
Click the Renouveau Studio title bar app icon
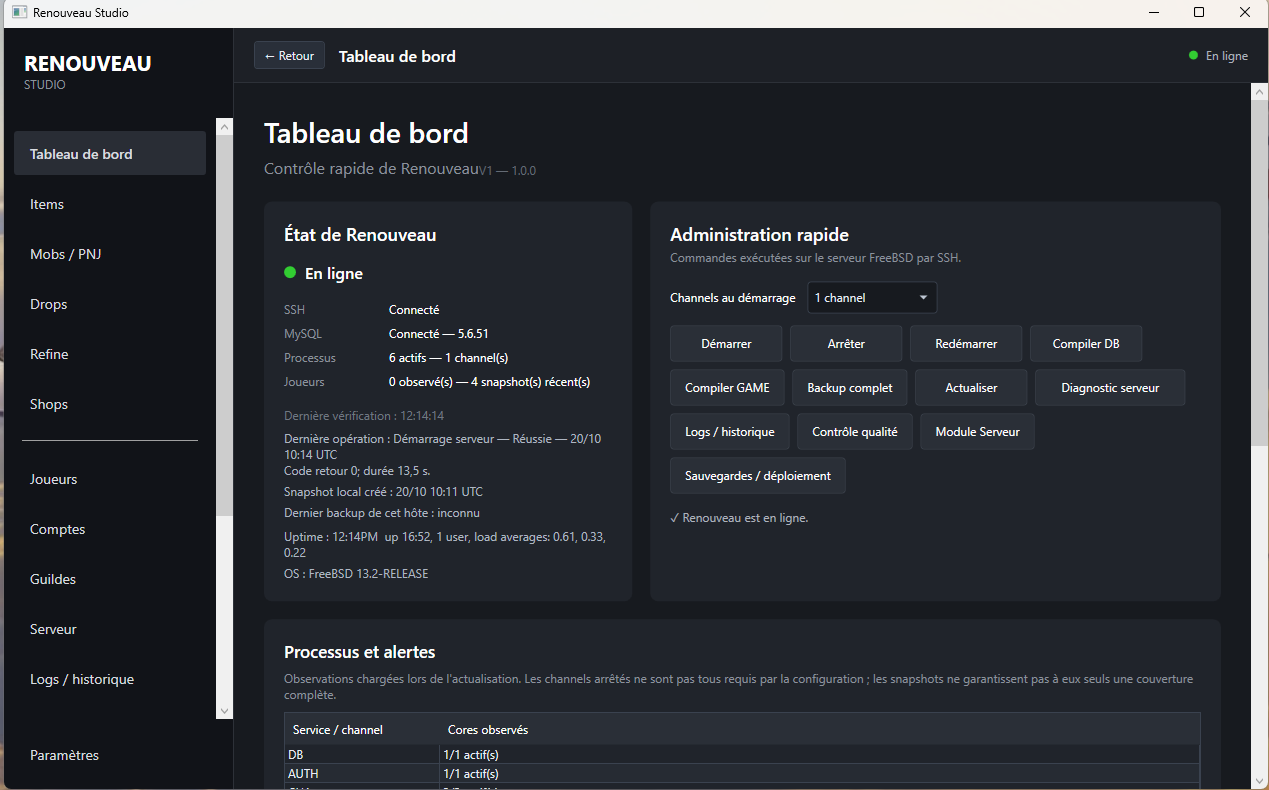(18, 13)
